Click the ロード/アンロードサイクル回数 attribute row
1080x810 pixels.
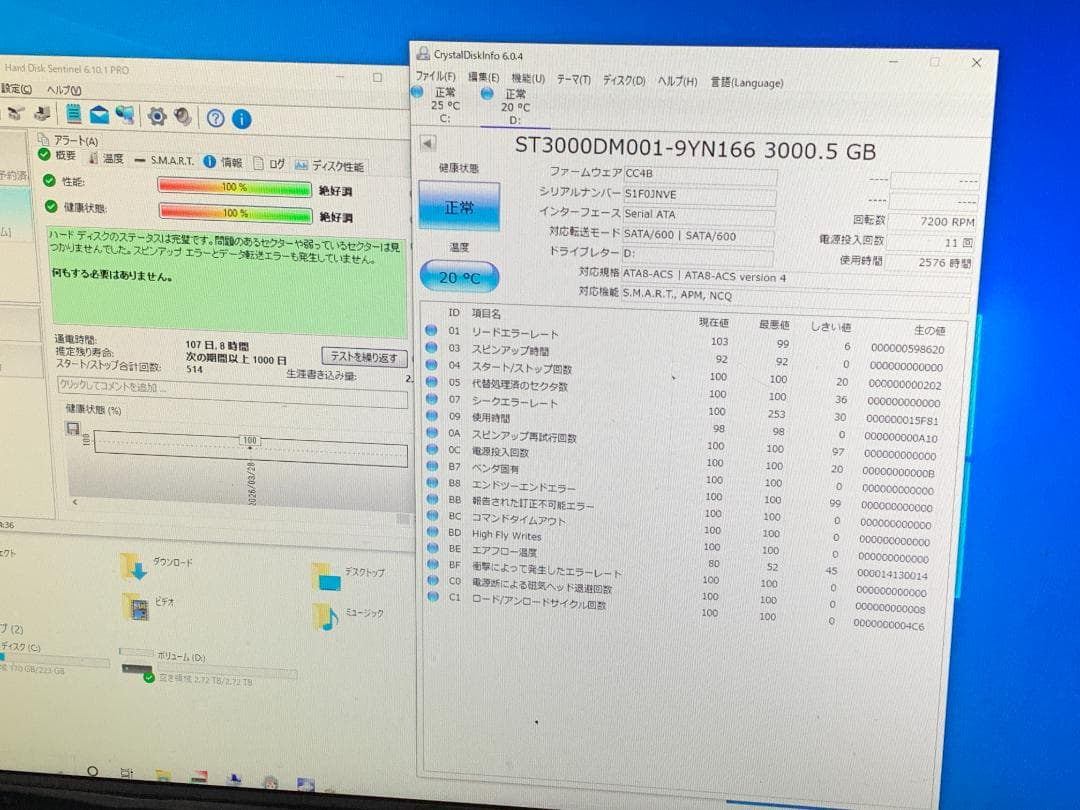[677, 610]
